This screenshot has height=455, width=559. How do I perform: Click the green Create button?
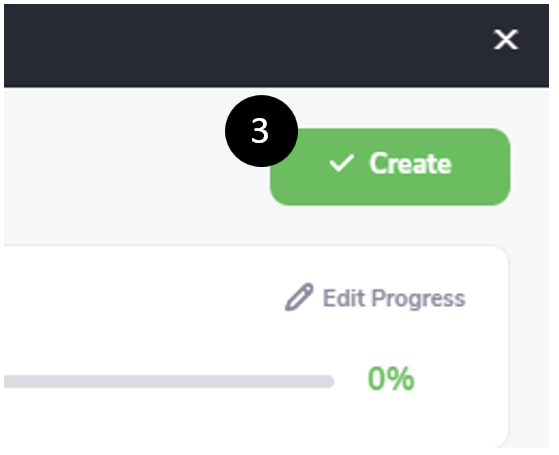pos(390,167)
